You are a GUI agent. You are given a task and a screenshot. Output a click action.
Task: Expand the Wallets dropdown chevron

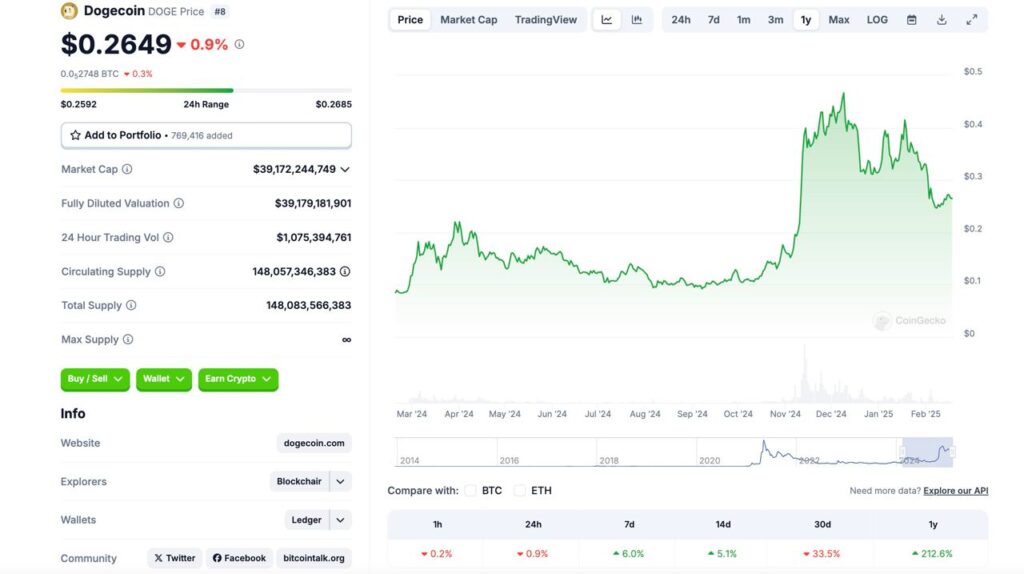click(x=340, y=520)
